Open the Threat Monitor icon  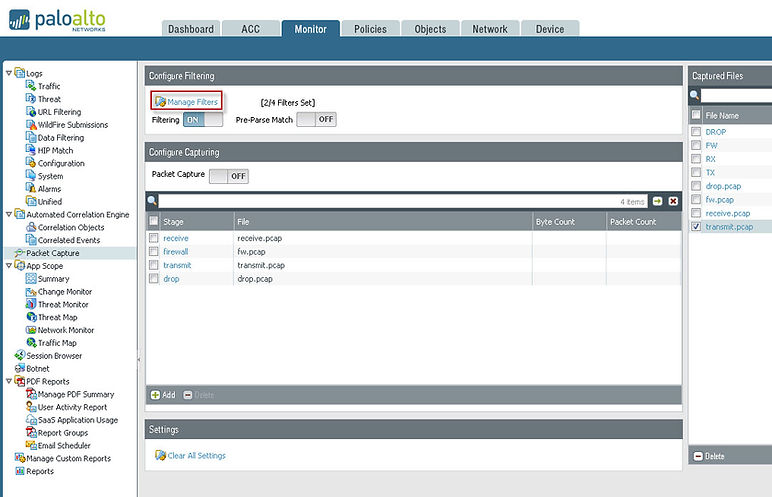tap(31, 304)
